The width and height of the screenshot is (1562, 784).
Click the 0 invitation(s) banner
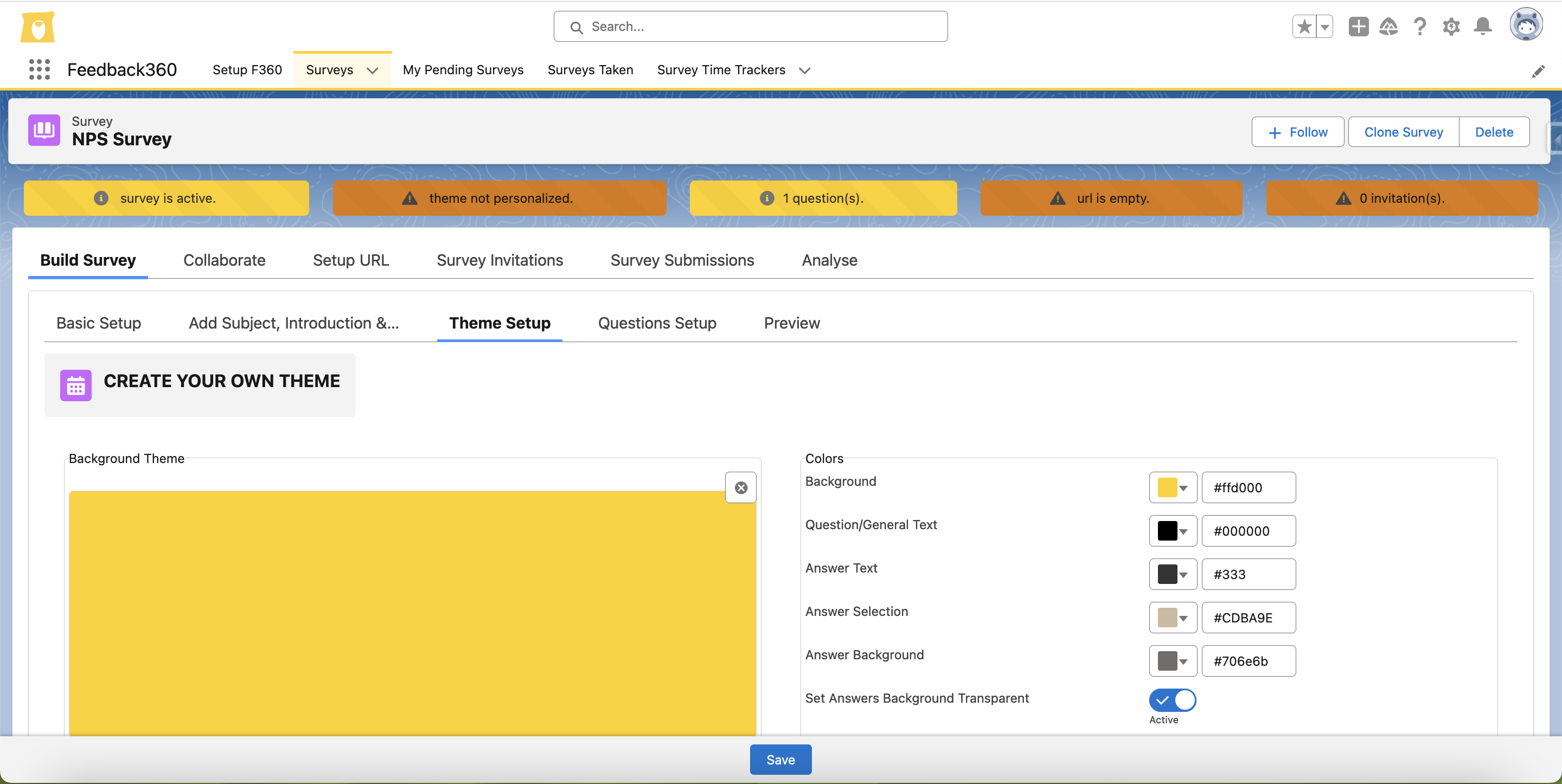pyautogui.click(x=1402, y=198)
